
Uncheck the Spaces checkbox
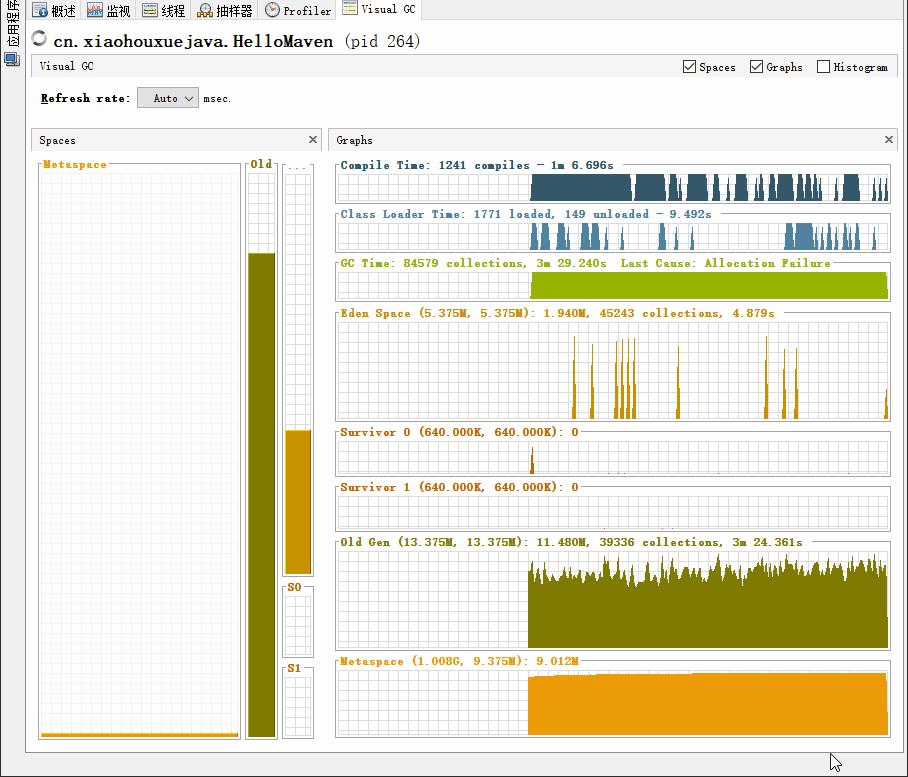click(689, 67)
